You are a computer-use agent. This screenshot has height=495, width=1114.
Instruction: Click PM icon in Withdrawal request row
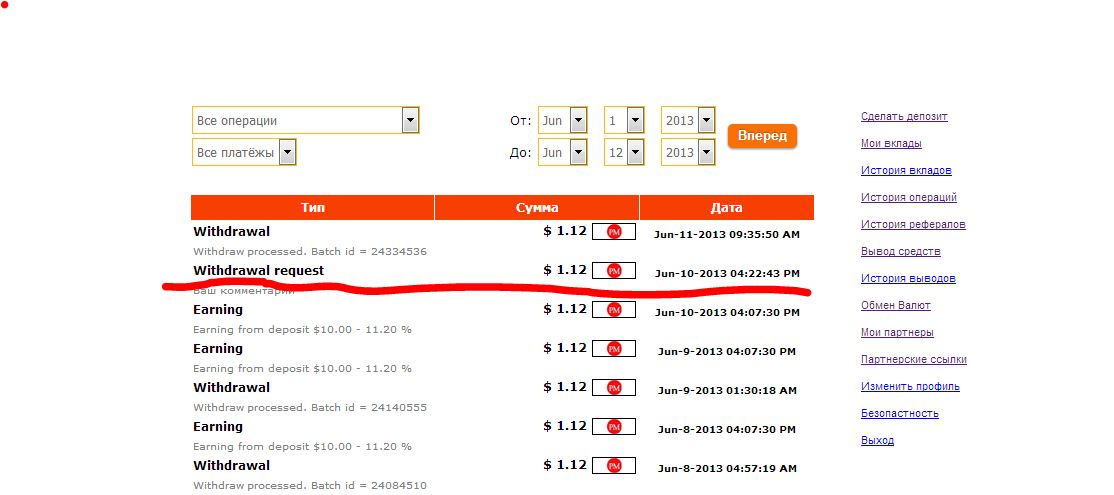pyautogui.click(x=614, y=271)
